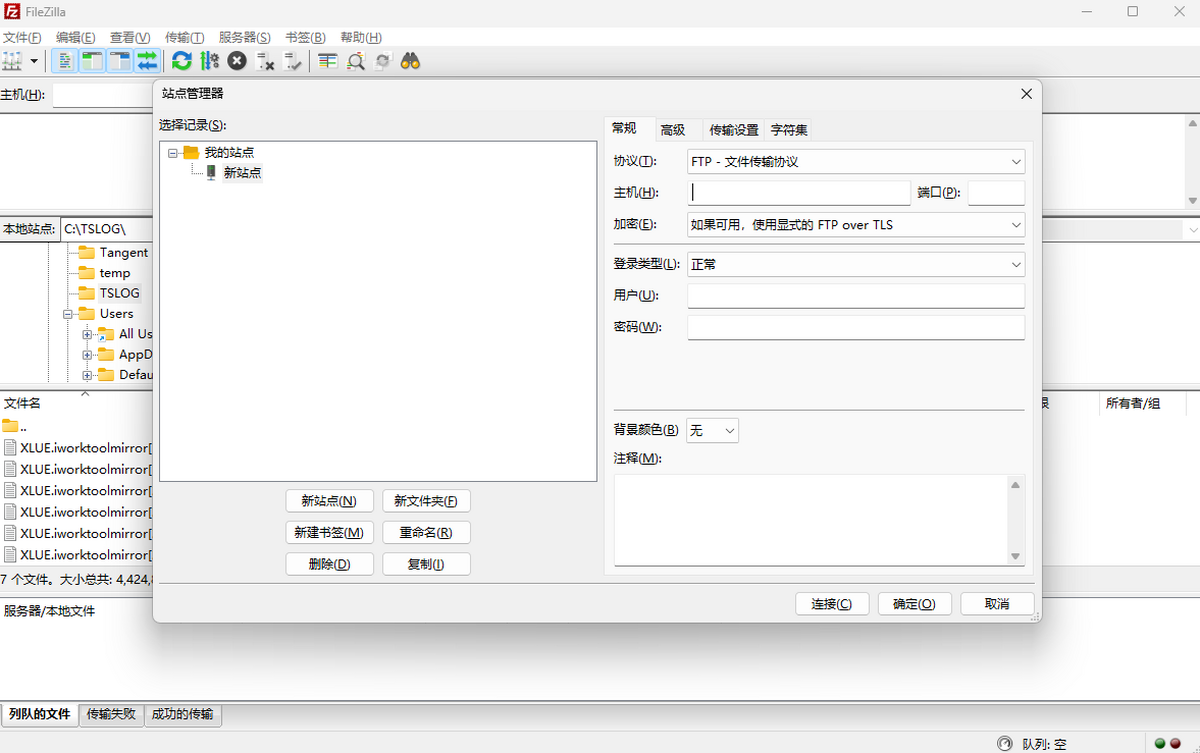Viewport: 1200px width, 753px height.
Task: Toggle transfer queue display icon
Action: coord(148,61)
